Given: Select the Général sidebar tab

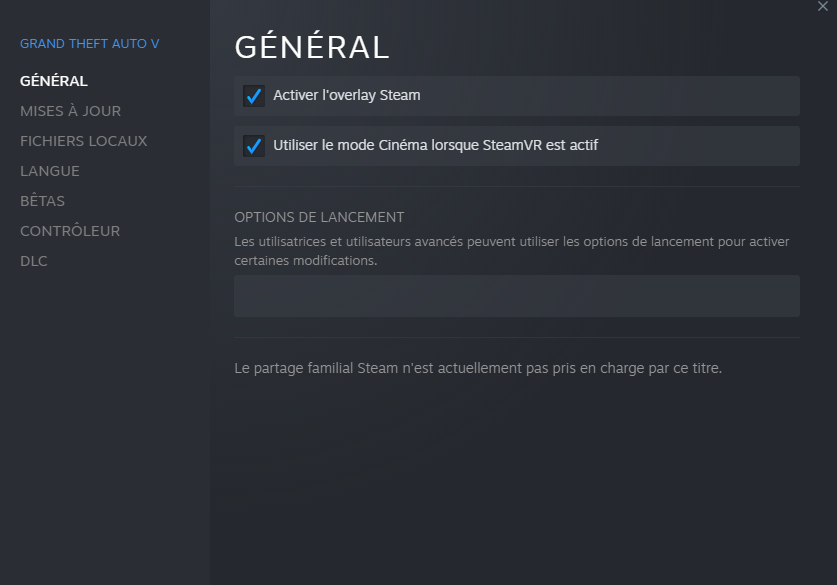Looking at the screenshot, I should coord(54,81).
